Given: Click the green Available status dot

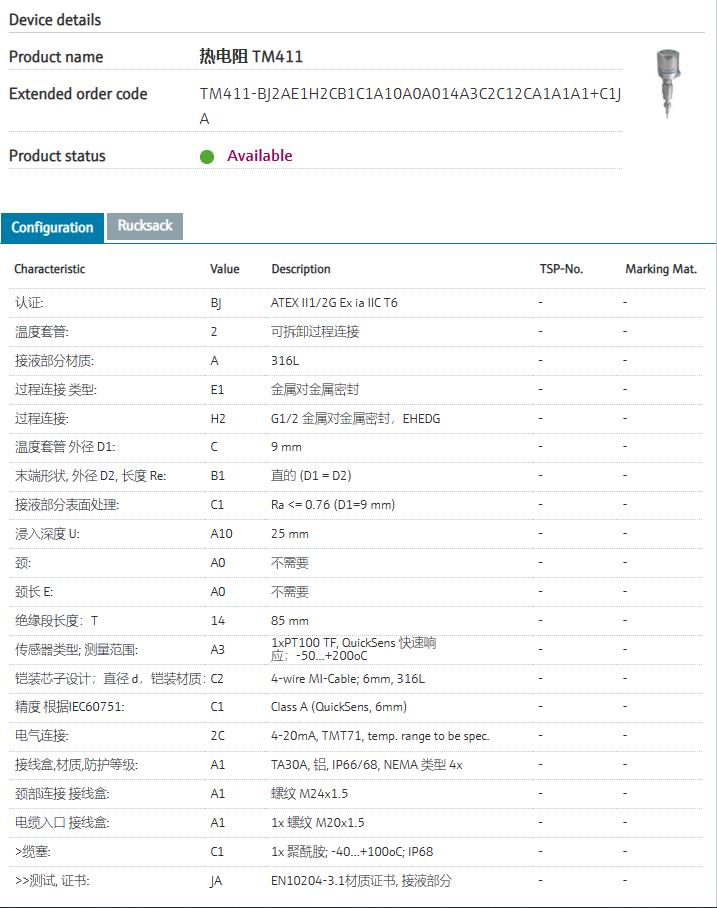Looking at the screenshot, I should [x=207, y=156].
